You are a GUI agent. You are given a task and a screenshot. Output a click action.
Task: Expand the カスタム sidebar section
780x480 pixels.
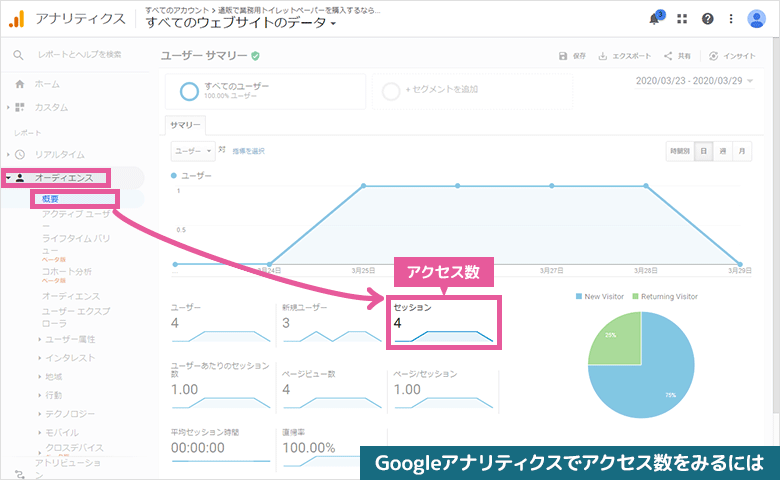coord(8,107)
